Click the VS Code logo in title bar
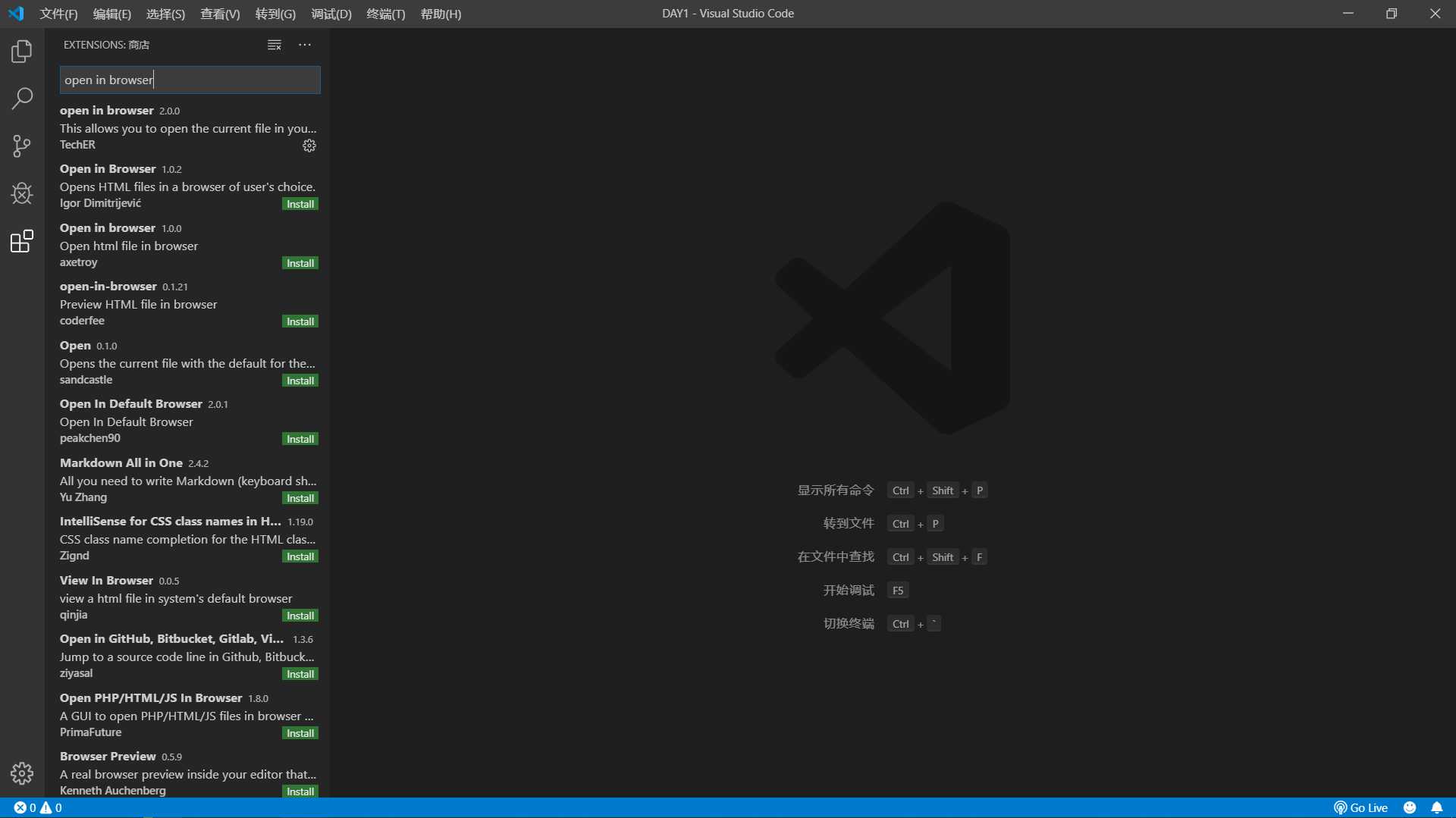Viewport: 1456px width, 818px height. (16, 14)
